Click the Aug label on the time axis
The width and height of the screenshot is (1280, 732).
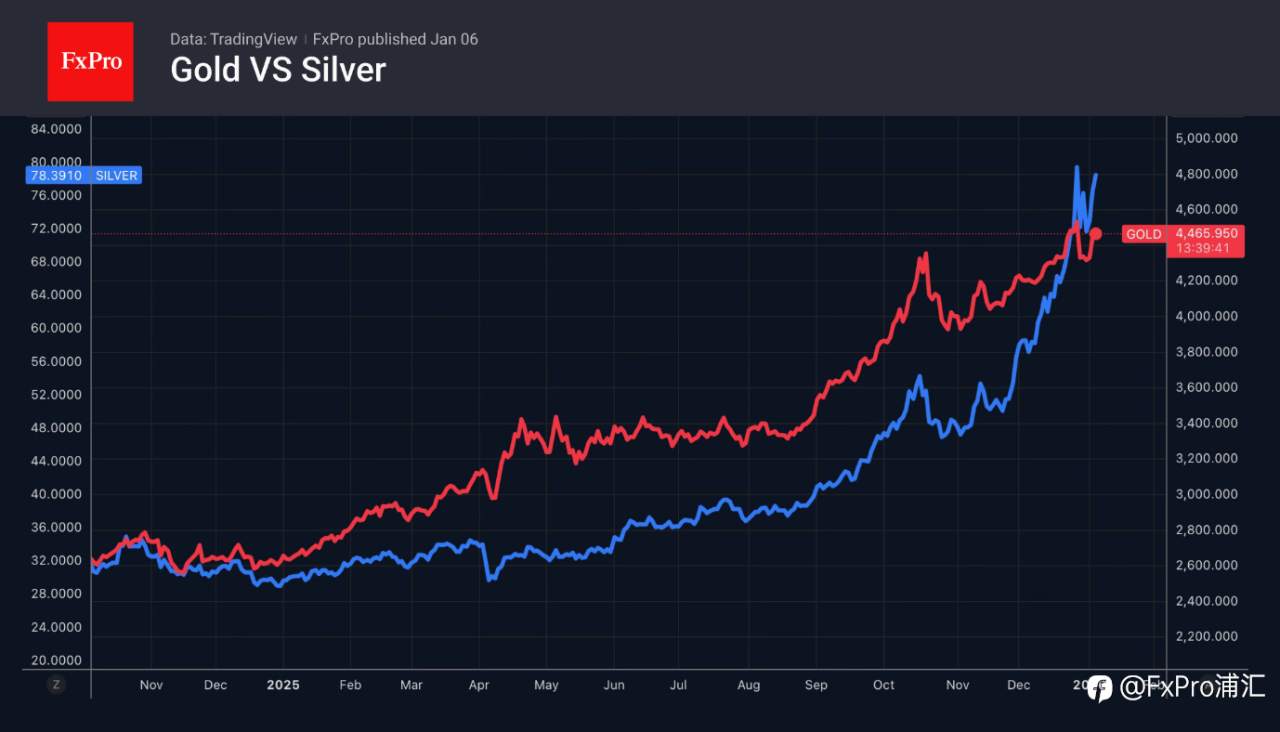click(x=748, y=685)
